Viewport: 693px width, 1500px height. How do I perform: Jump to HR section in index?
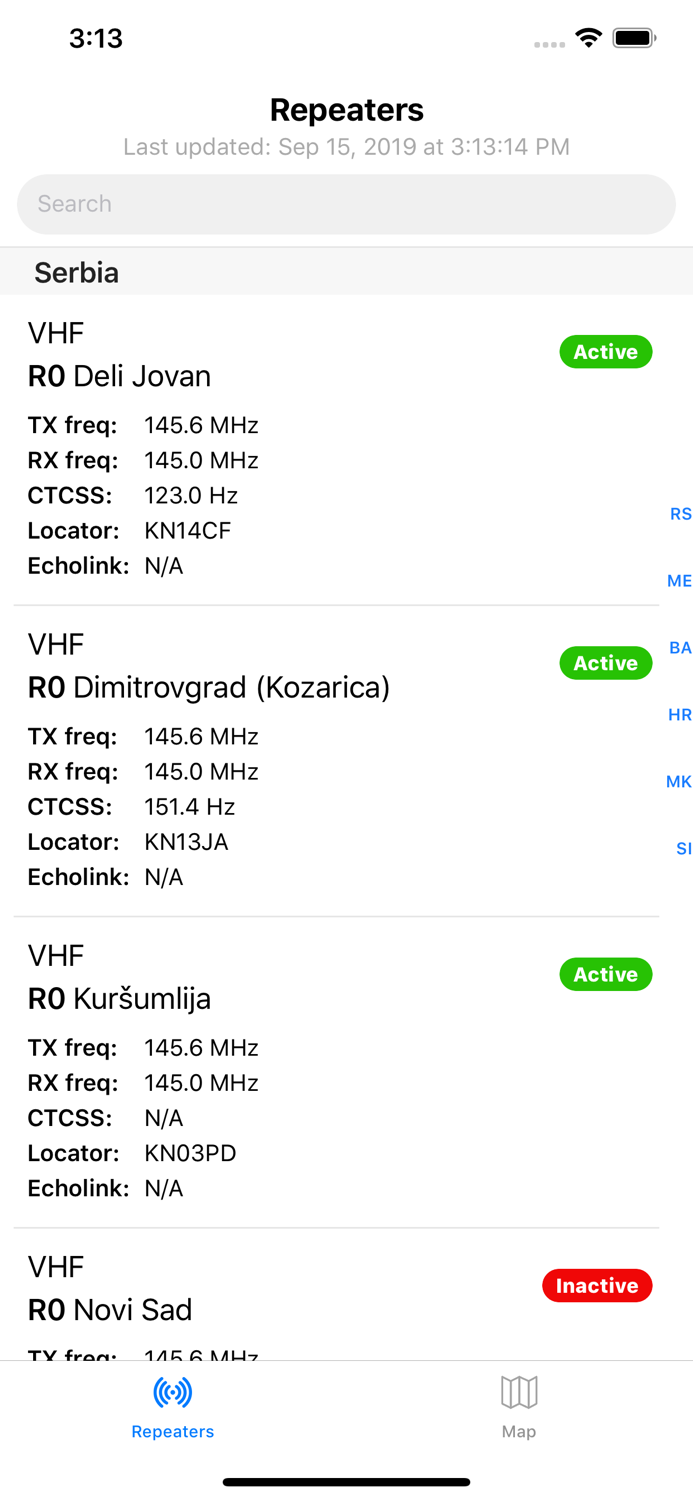[x=680, y=715]
